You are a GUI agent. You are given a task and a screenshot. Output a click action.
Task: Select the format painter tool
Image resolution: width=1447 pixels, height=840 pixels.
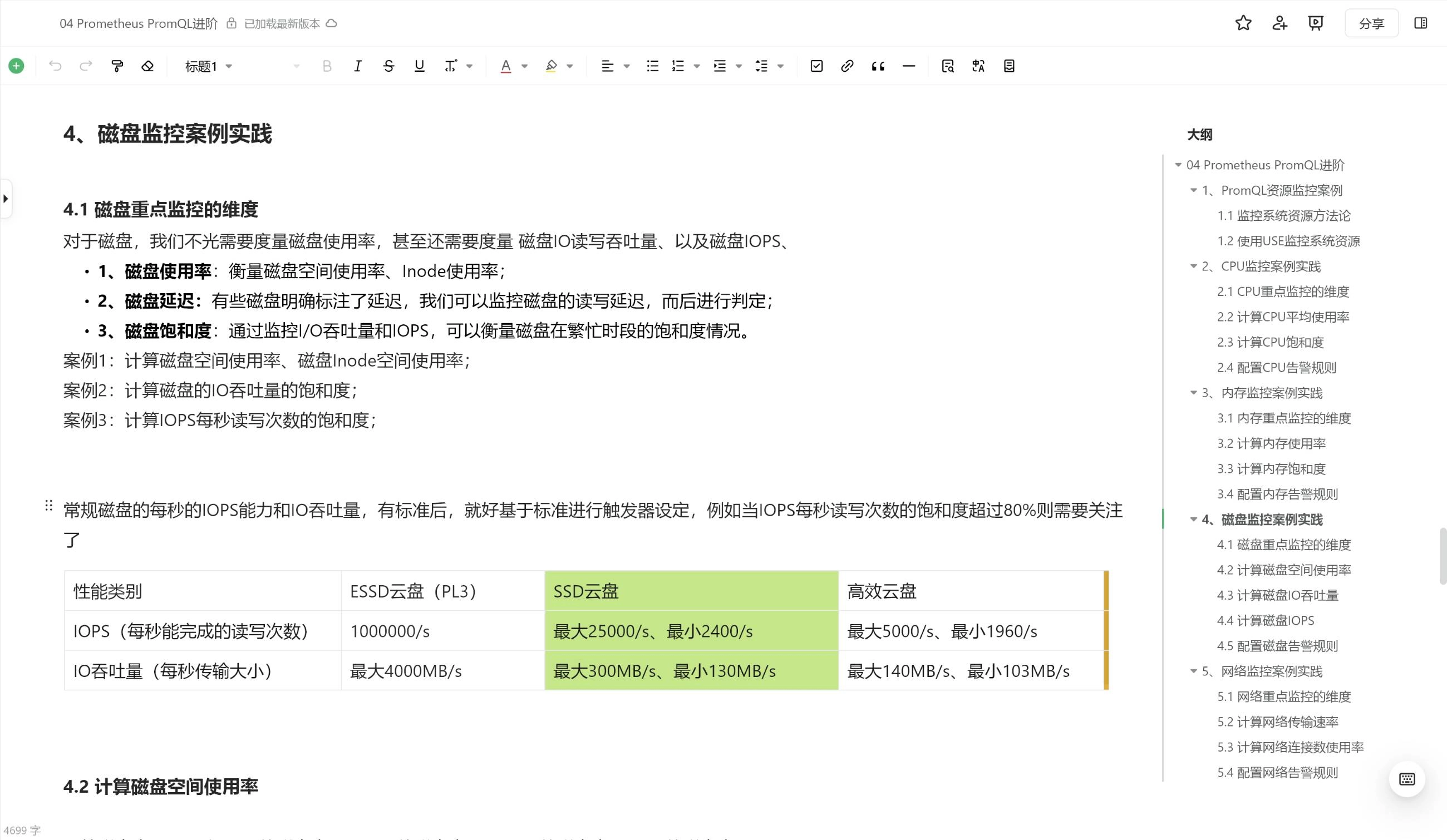tap(117, 66)
